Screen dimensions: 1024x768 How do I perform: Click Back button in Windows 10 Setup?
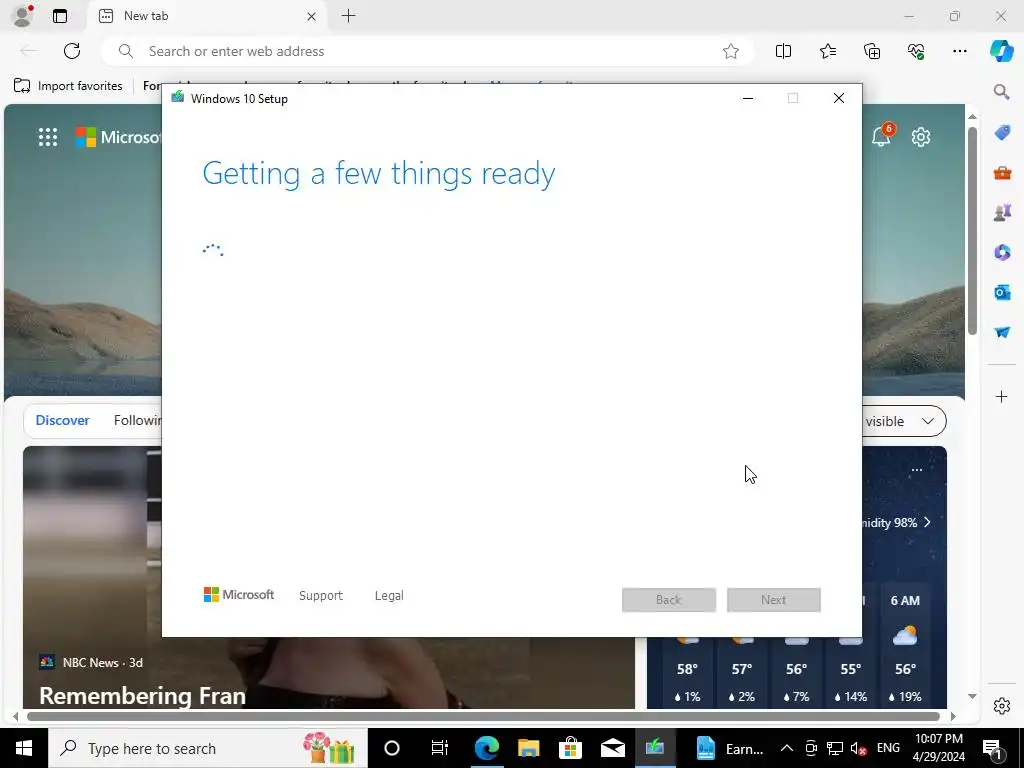(669, 600)
